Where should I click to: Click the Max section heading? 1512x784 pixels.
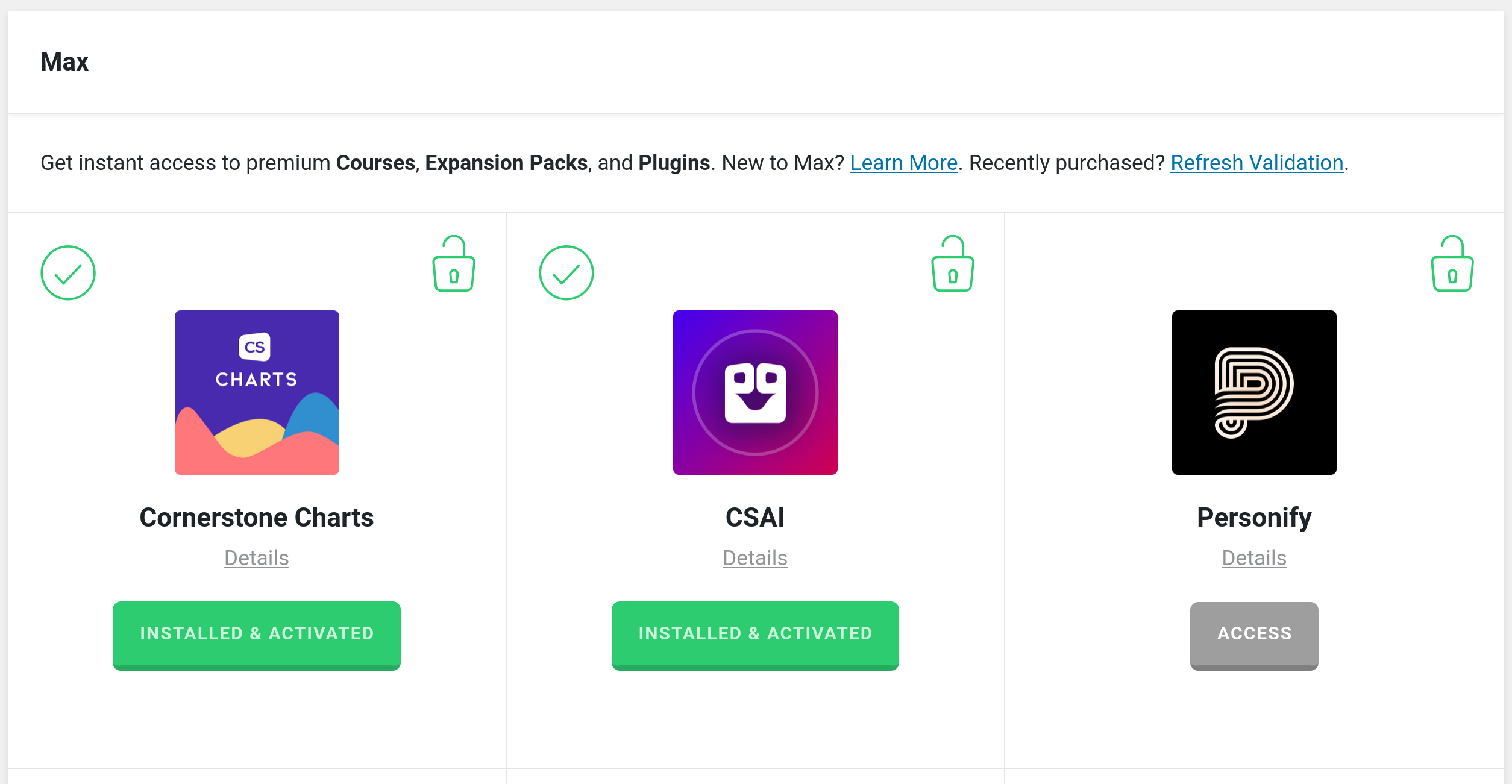click(x=64, y=62)
